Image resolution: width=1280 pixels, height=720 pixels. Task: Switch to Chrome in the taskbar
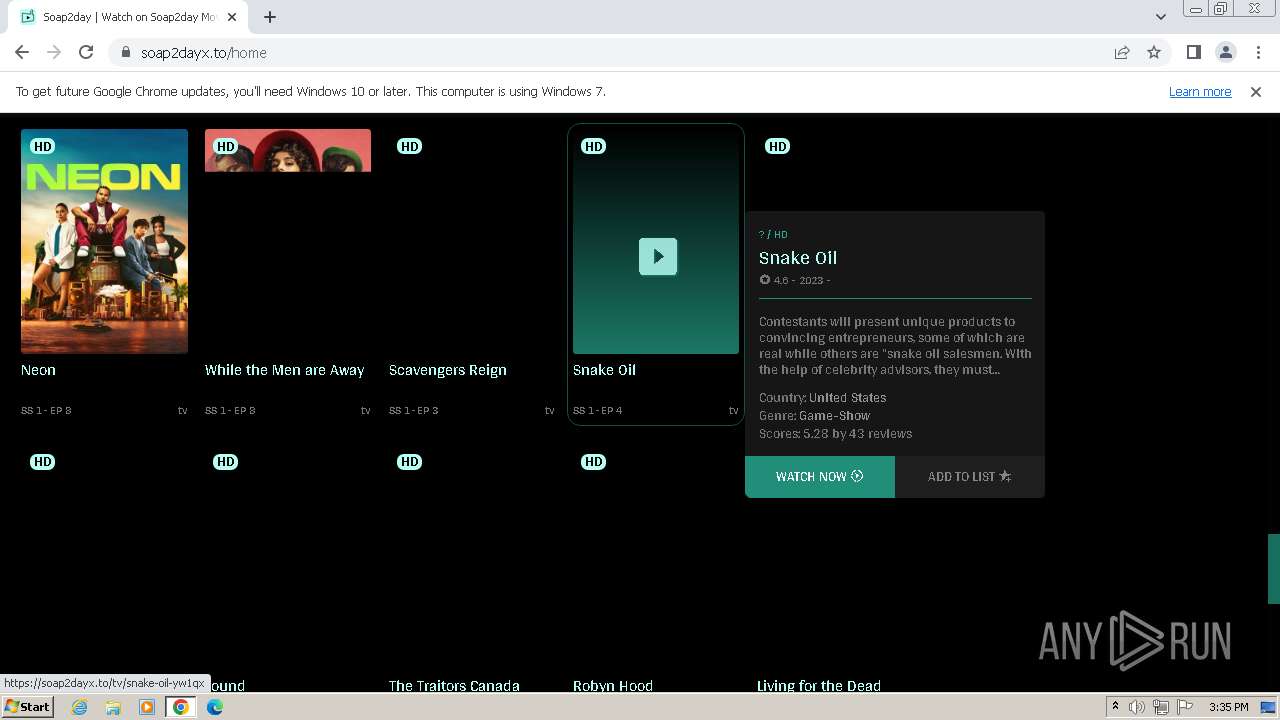181,707
